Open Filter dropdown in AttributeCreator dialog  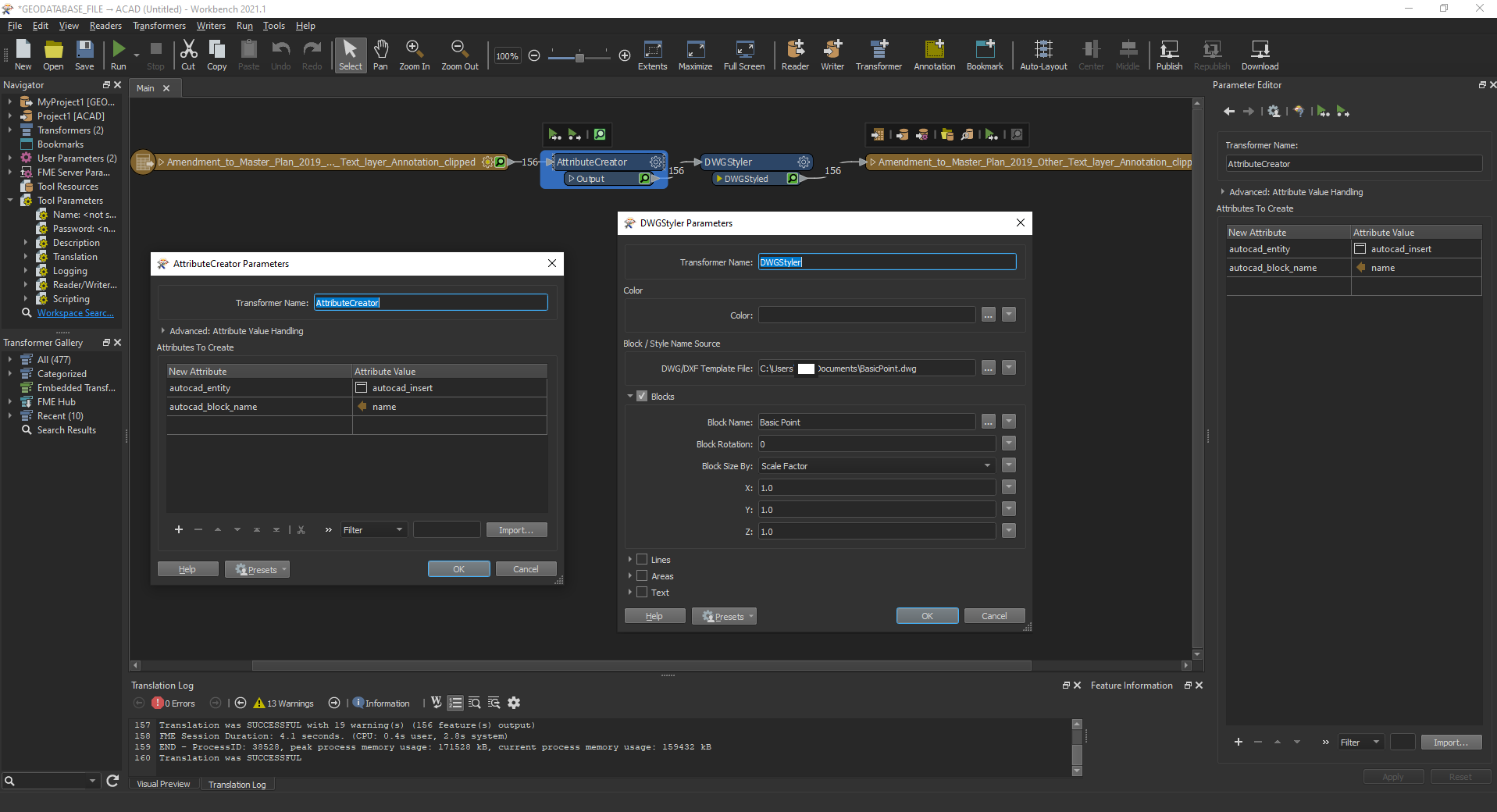[x=373, y=530]
